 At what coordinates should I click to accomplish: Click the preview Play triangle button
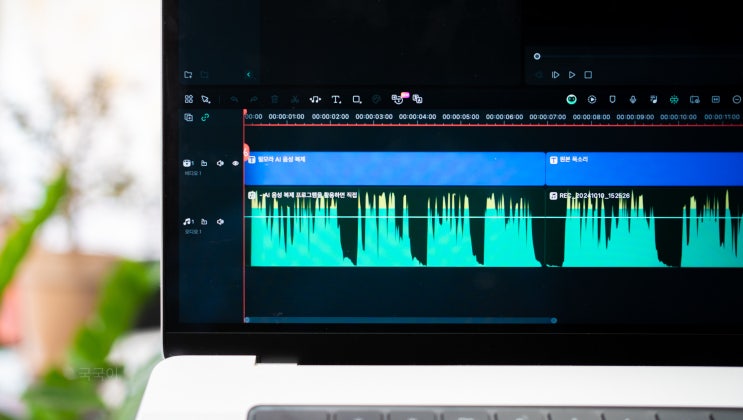[572, 75]
